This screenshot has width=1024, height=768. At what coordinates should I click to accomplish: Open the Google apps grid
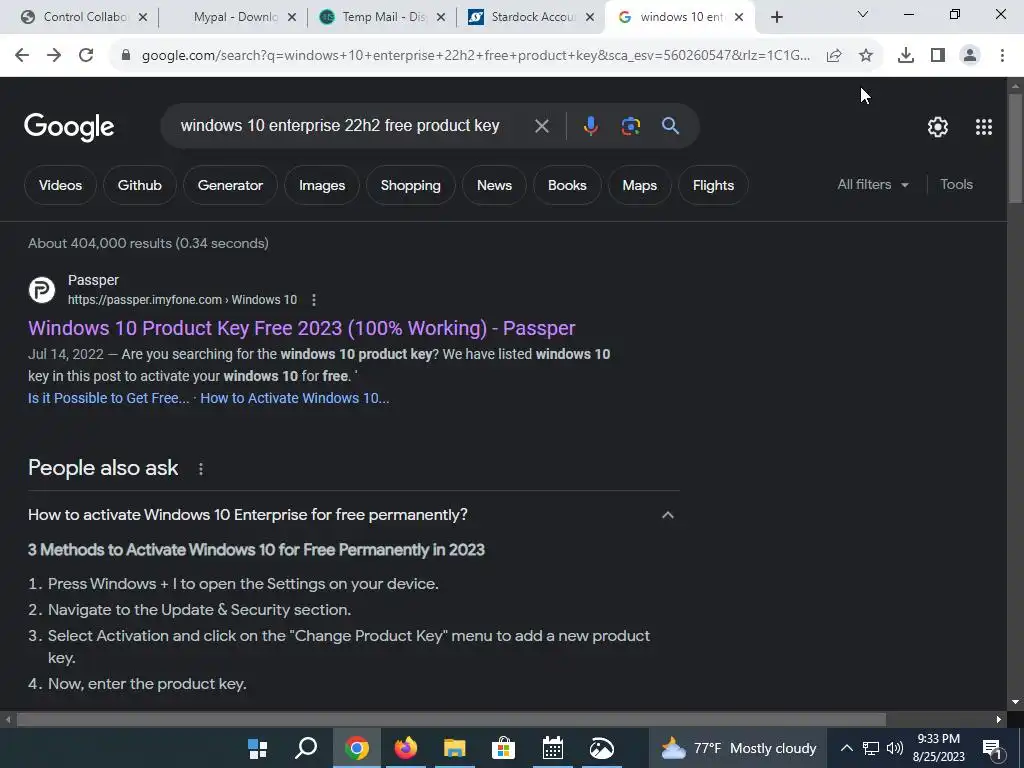[x=984, y=127]
